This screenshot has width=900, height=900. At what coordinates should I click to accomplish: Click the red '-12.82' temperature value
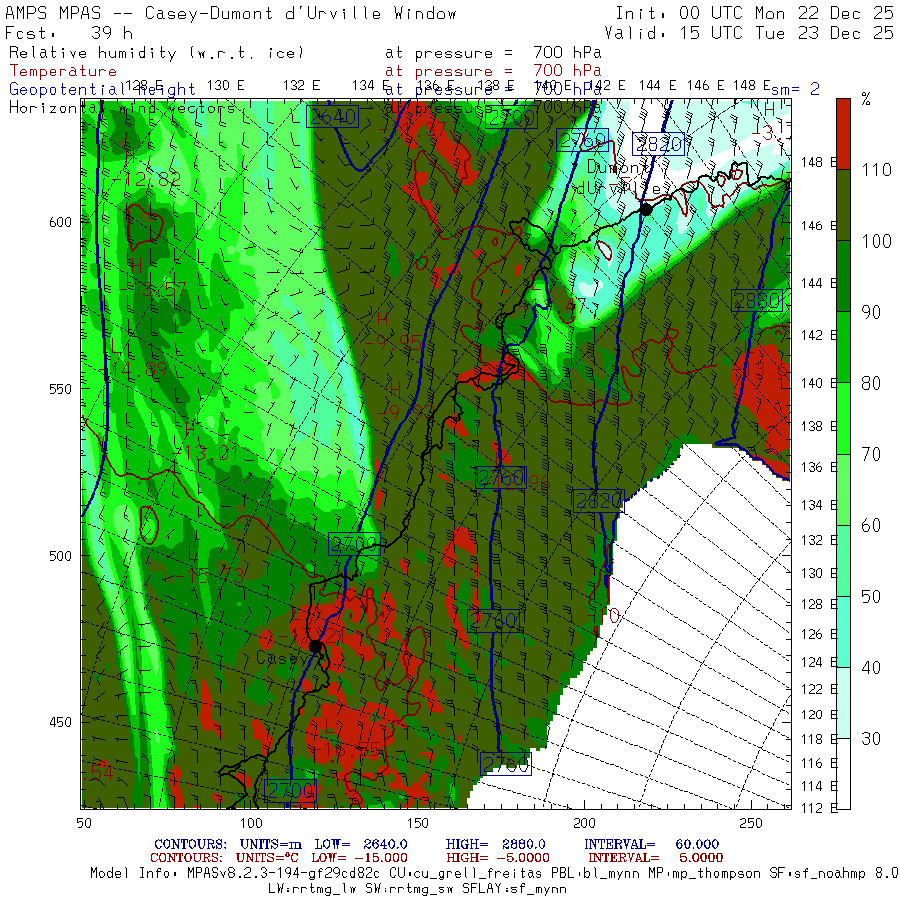click(x=146, y=179)
